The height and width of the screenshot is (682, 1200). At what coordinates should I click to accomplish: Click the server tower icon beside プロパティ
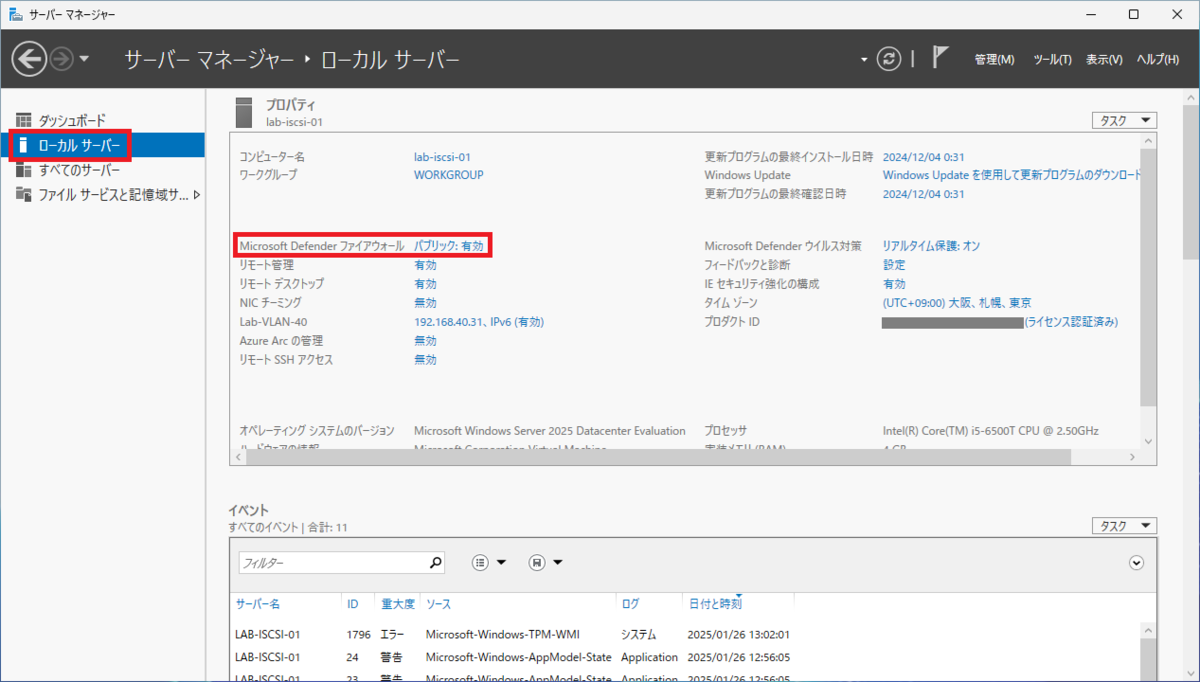coord(244,112)
